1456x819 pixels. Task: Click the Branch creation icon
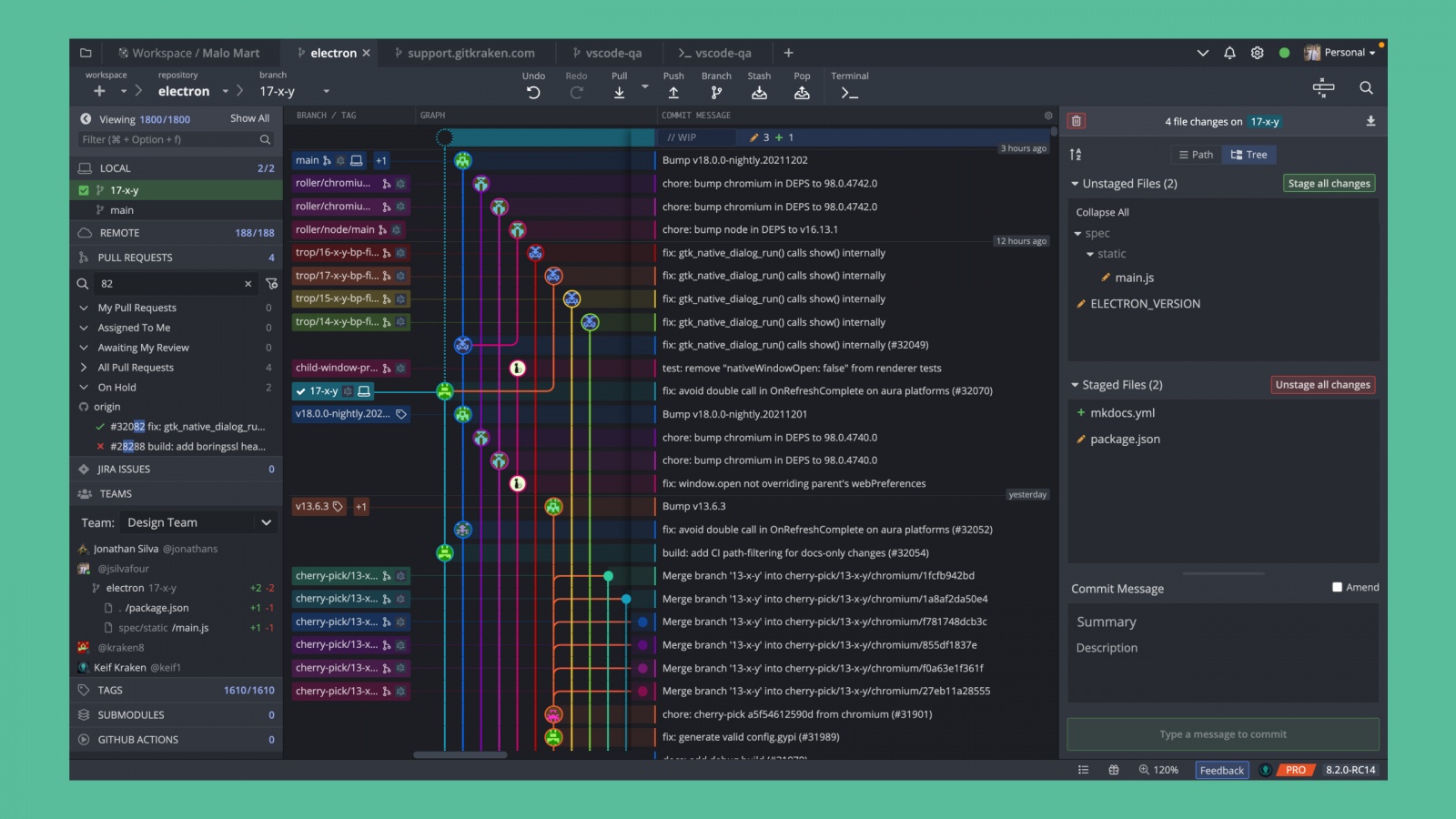pyautogui.click(x=716, y=91)
